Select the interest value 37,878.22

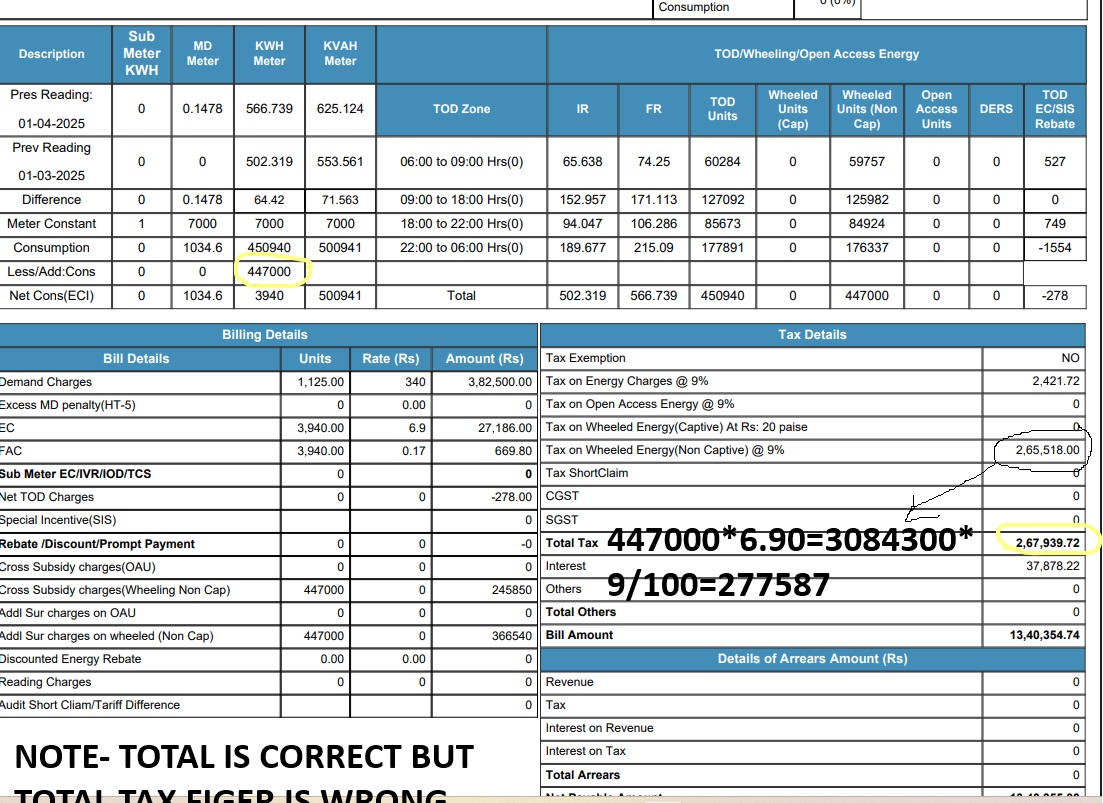coord(1052,566)
